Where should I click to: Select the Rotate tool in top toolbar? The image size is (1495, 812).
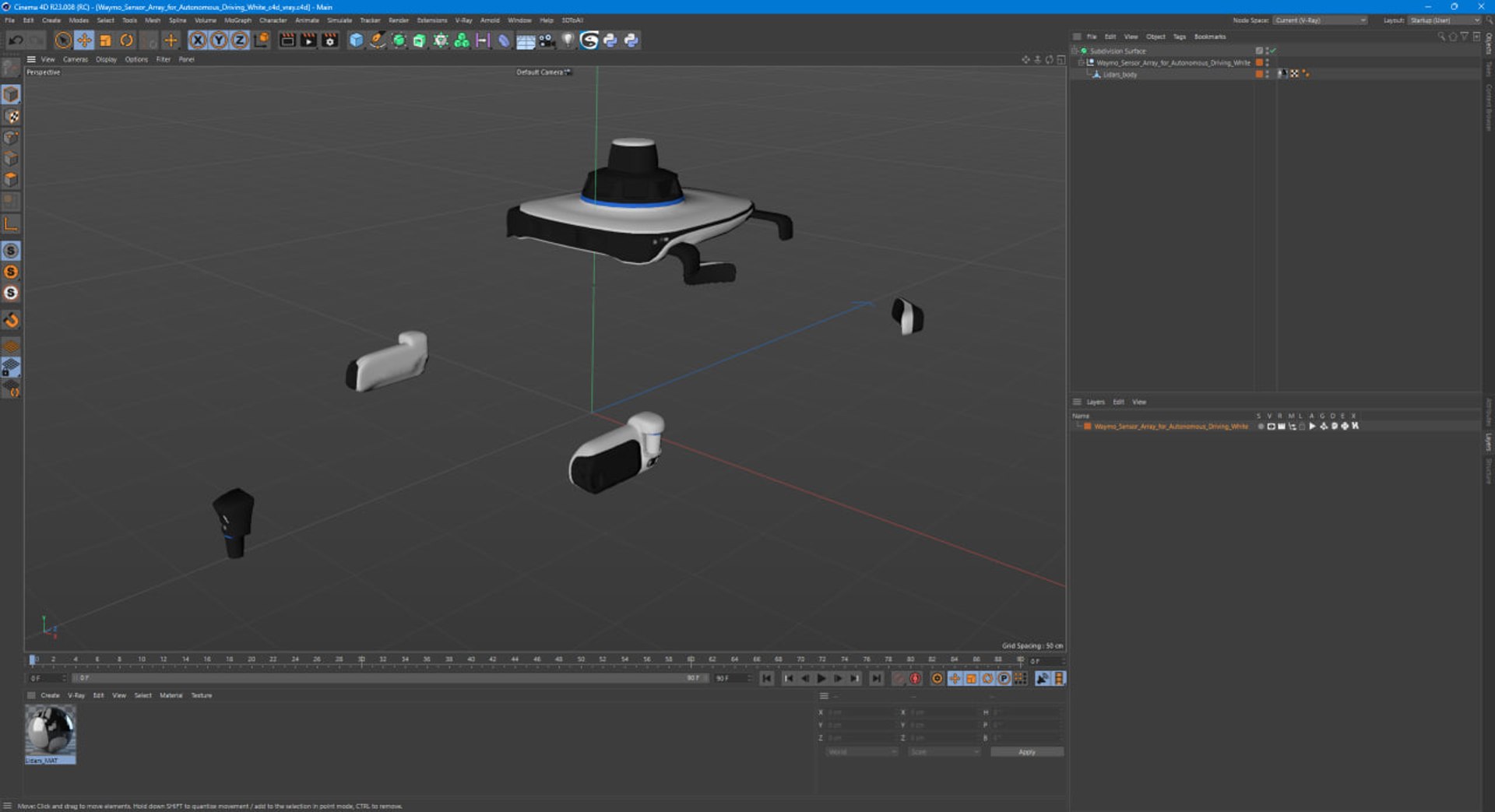pyautogui.click(x=126, y=40)
